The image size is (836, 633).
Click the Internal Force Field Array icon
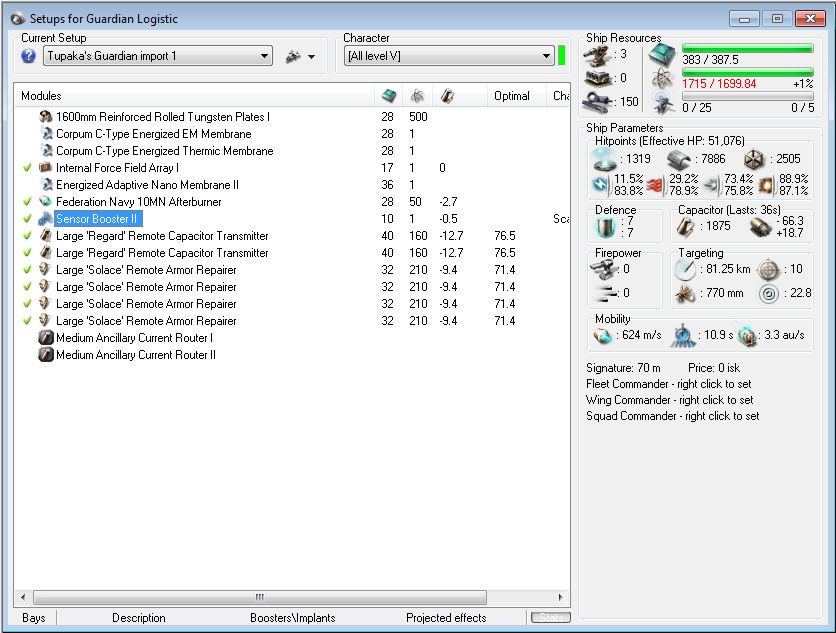coord(46,167)
